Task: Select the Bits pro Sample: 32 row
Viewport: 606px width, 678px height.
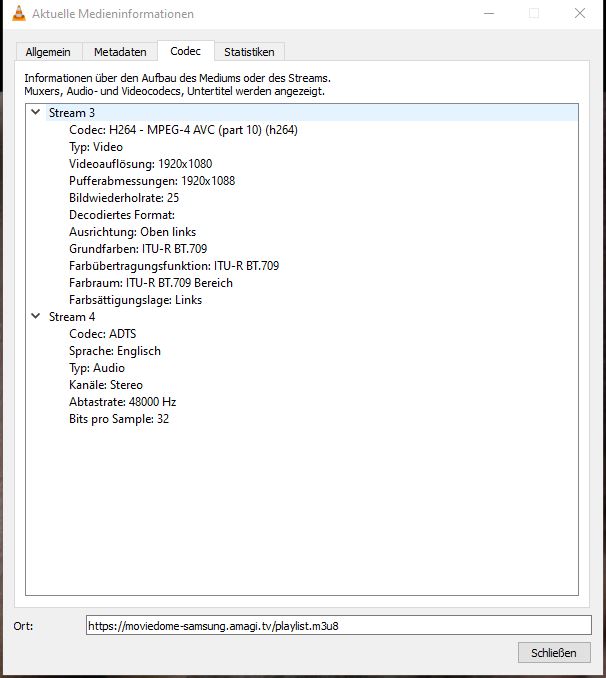Action: [x=119, y=419]
